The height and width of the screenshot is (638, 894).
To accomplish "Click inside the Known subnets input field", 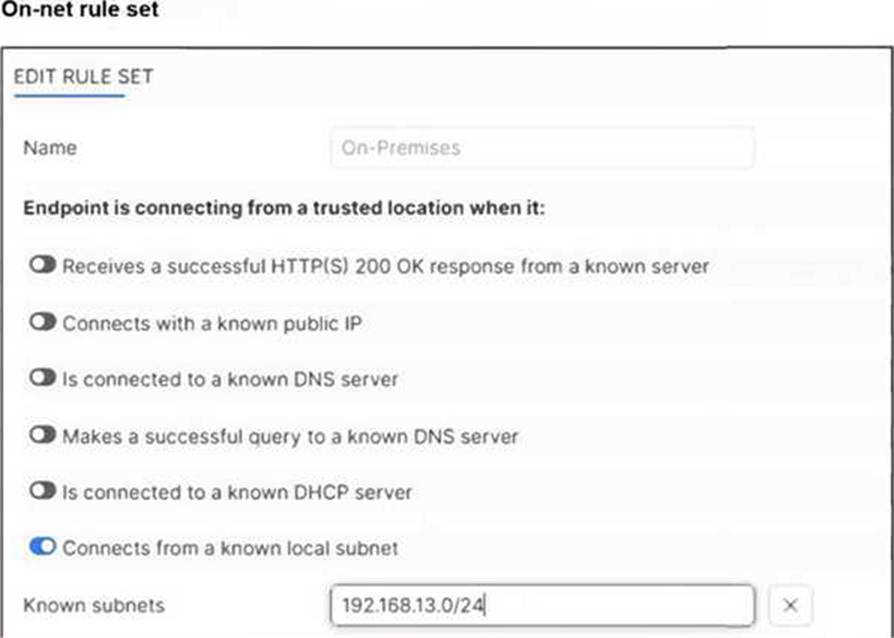I will pyautogui.click(x=541, y=605).
